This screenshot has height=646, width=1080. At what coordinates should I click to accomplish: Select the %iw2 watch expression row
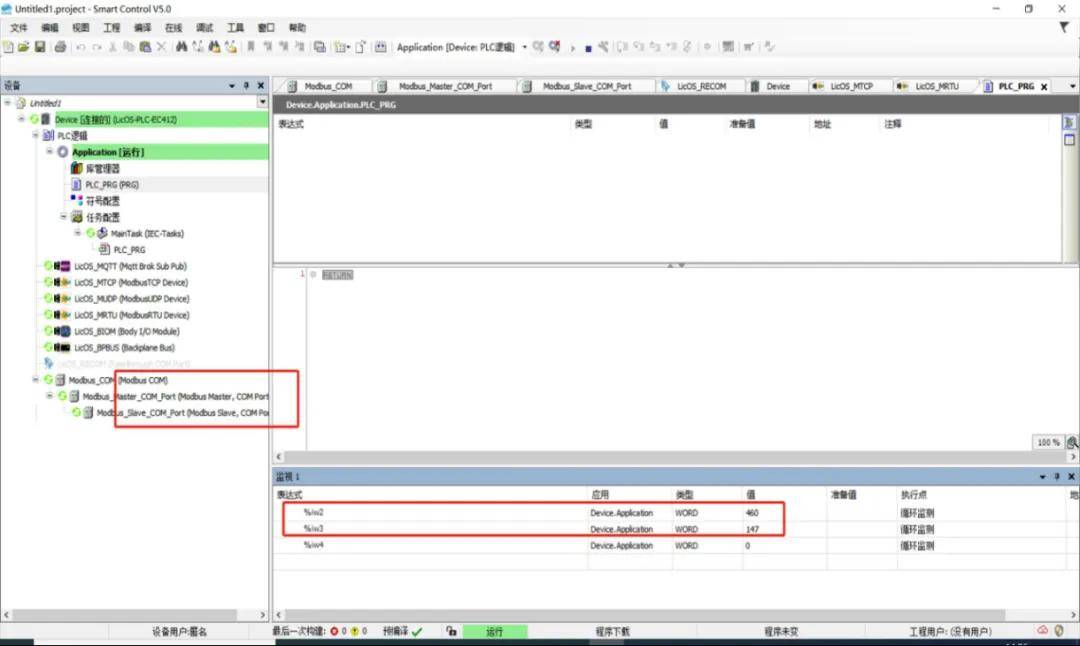tap(313, 512)
